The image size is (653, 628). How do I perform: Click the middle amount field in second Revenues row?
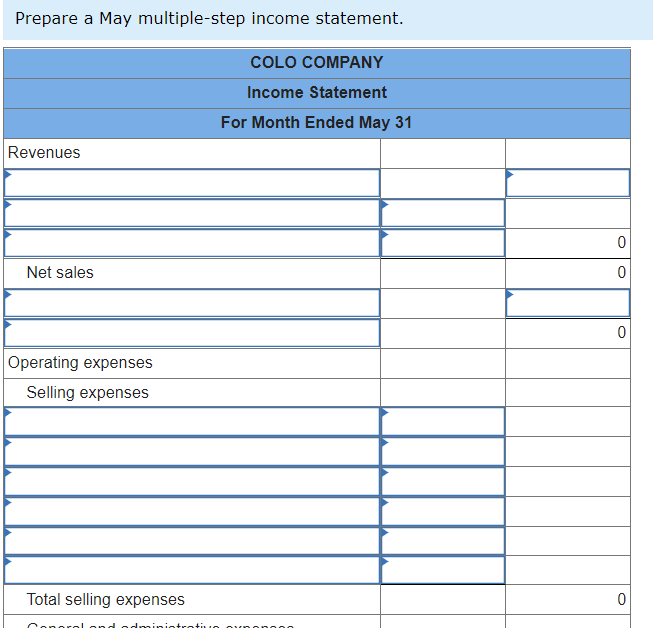coord(443,213)
